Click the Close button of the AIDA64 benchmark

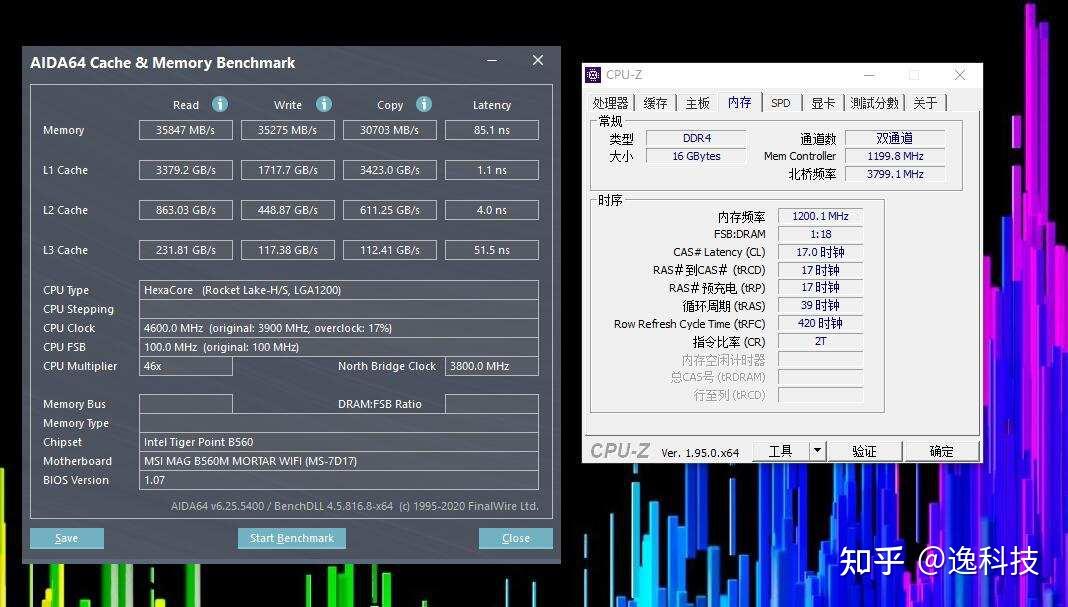(515, 538)
